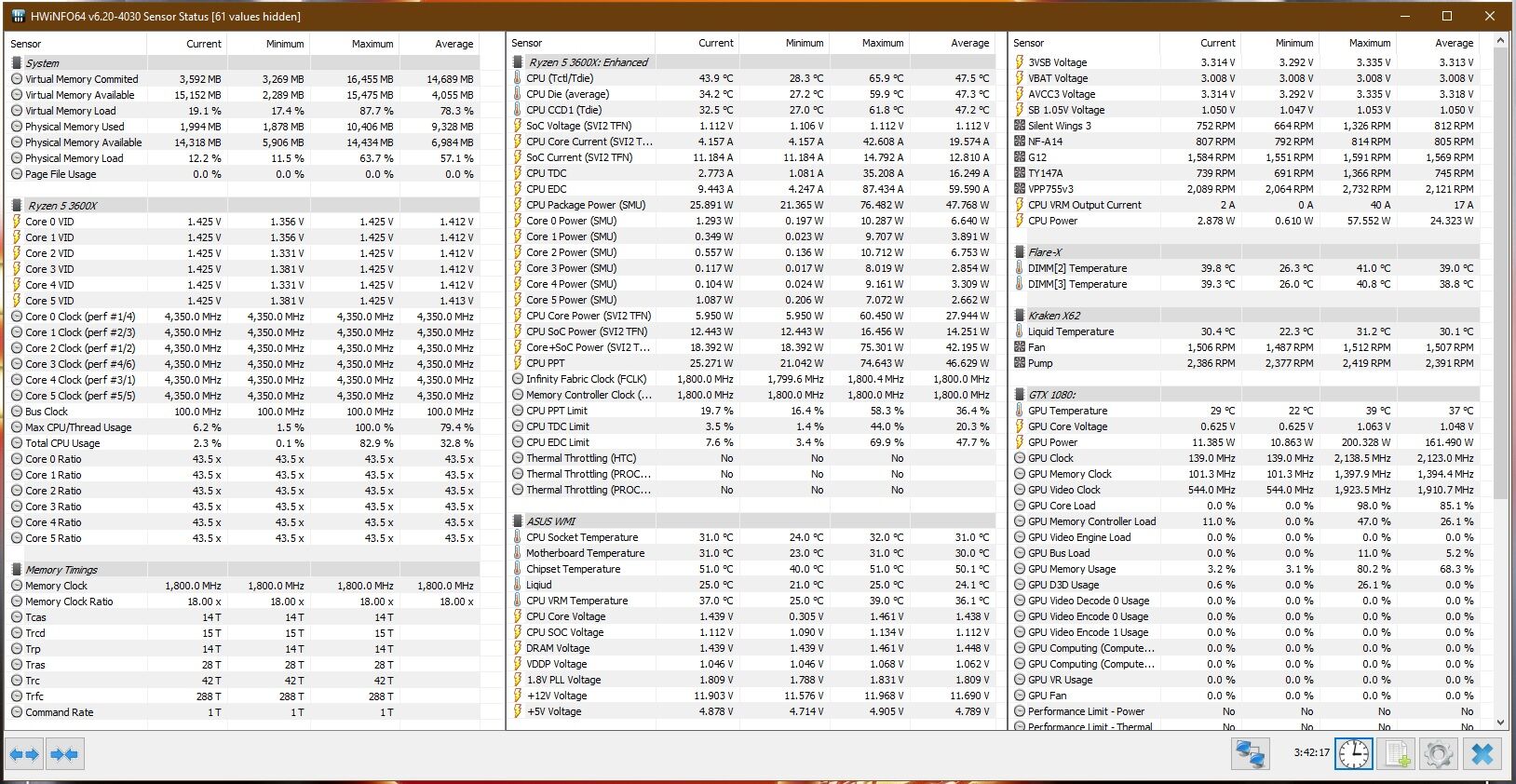
Task: Click the scrollbar down arrow
Action: pos(1500,723)
